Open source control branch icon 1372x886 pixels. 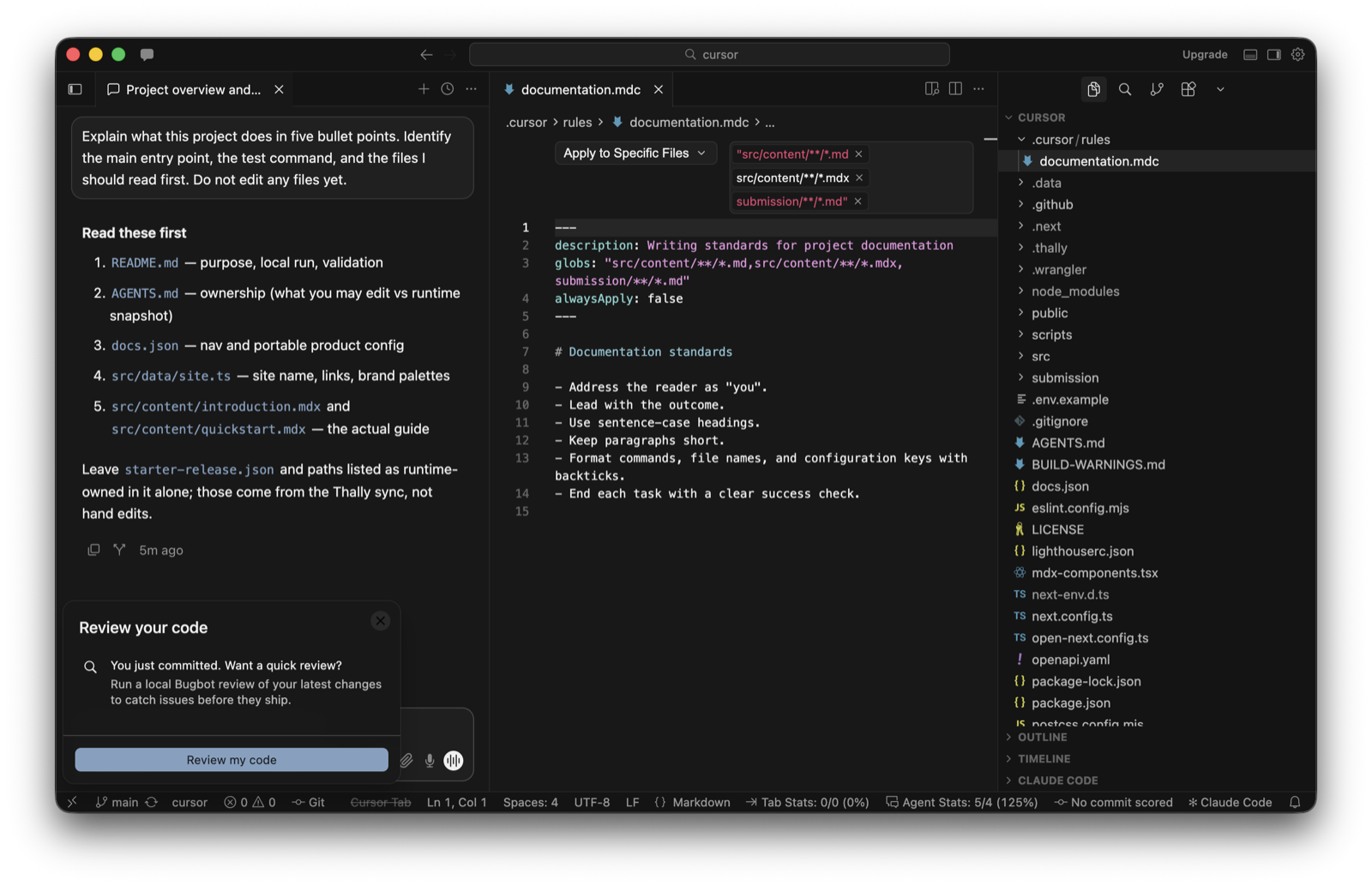(x=1157, y=89)
